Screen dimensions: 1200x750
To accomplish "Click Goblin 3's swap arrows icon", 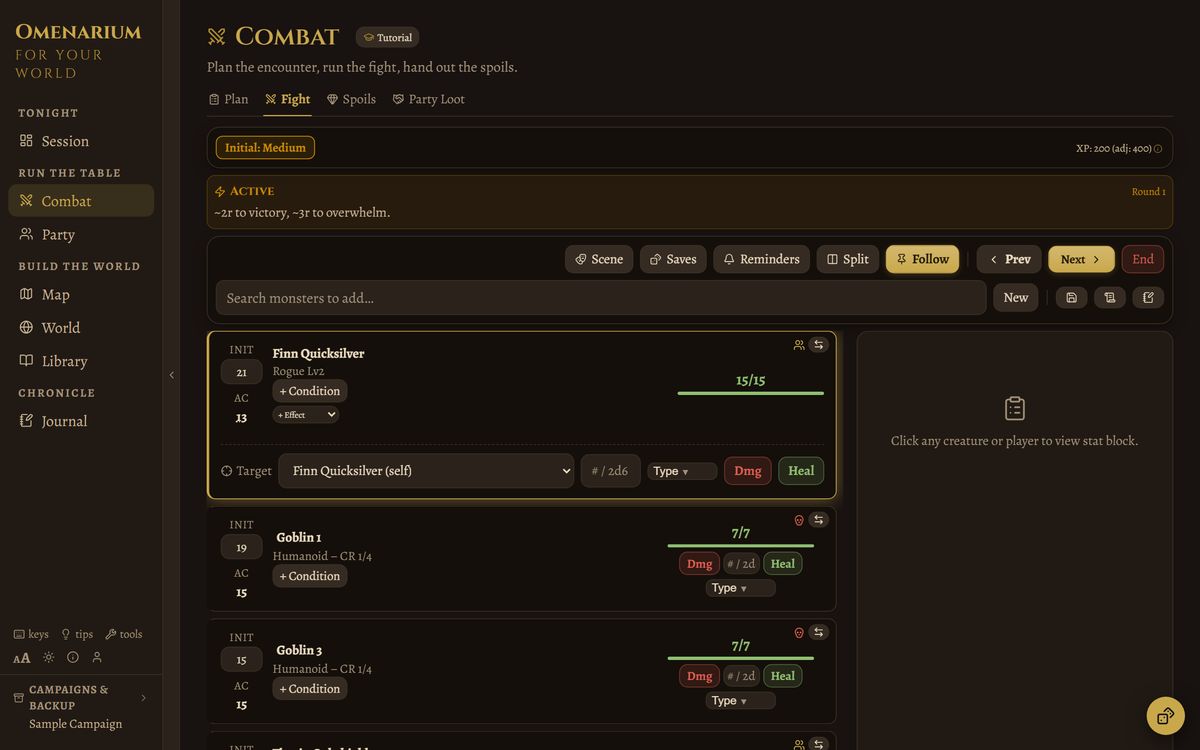I will click(x=819, y=633).
